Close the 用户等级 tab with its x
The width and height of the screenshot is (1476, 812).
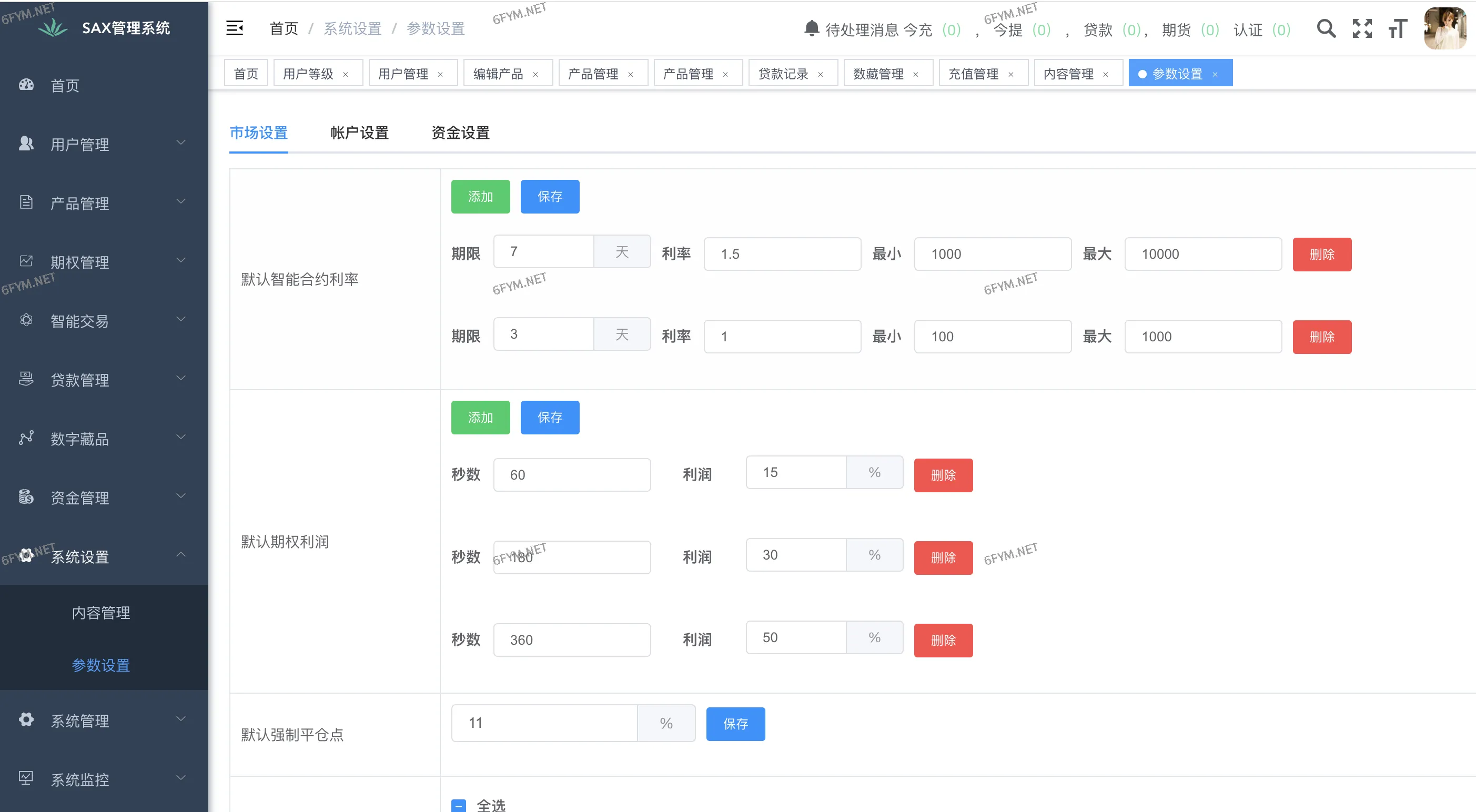click(346, 75)
